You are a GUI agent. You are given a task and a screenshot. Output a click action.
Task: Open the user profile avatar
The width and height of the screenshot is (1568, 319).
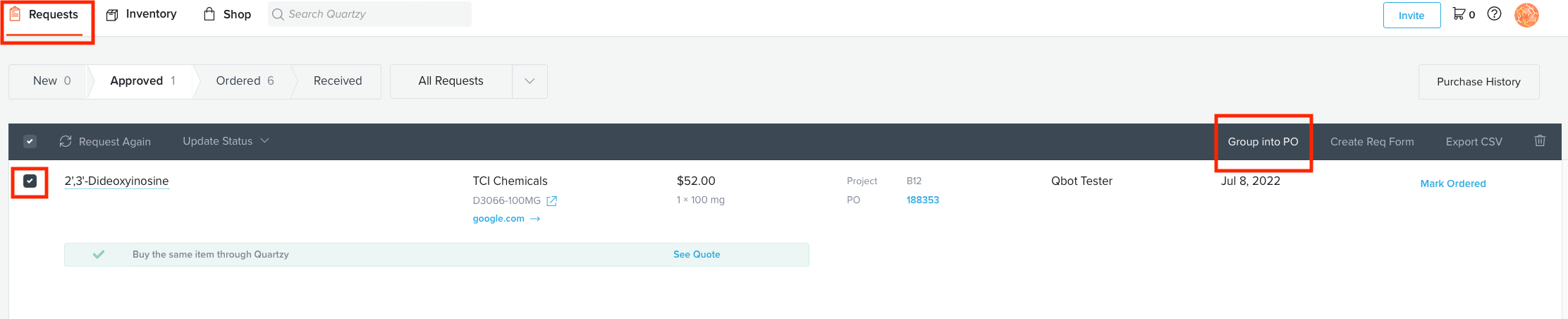[1526, 15]
